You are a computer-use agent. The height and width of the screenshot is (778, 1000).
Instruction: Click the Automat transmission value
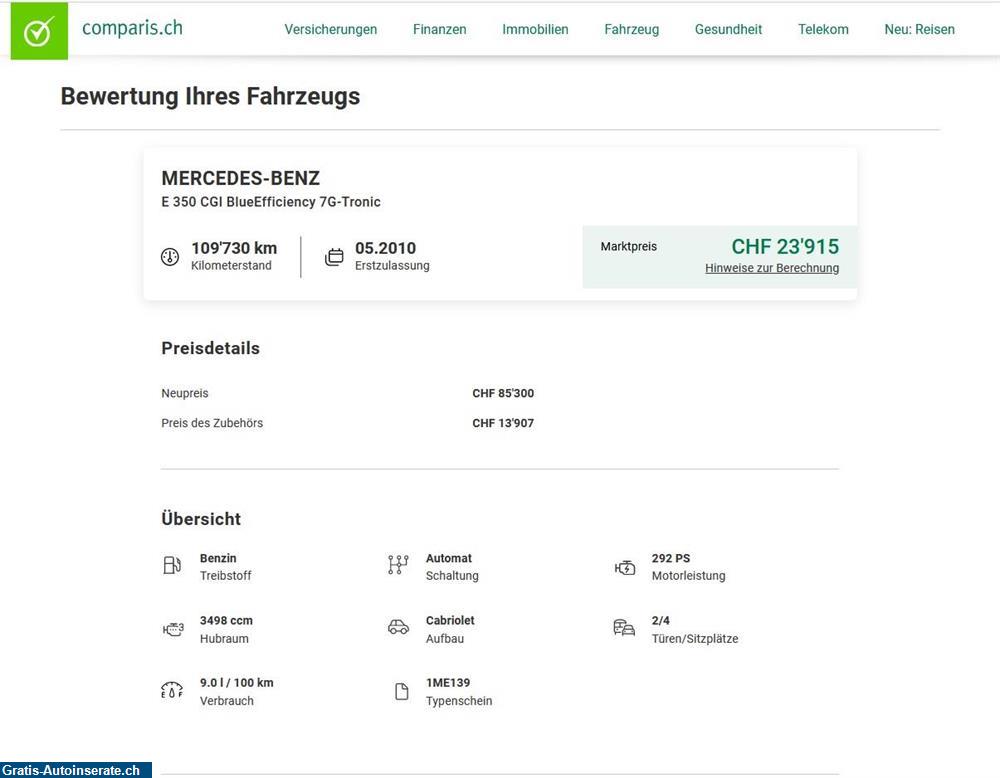[x=449, y=559]
